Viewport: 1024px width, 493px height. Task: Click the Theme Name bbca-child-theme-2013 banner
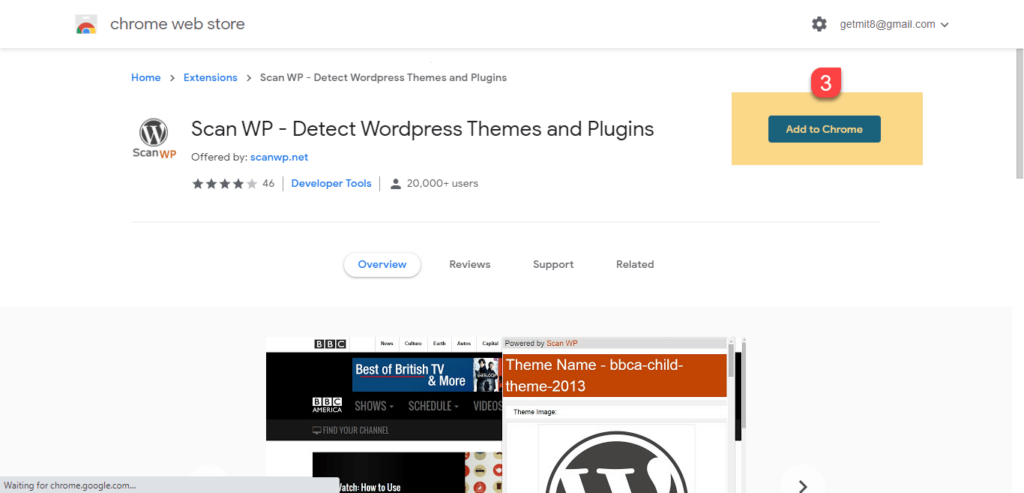pos(615,375)
